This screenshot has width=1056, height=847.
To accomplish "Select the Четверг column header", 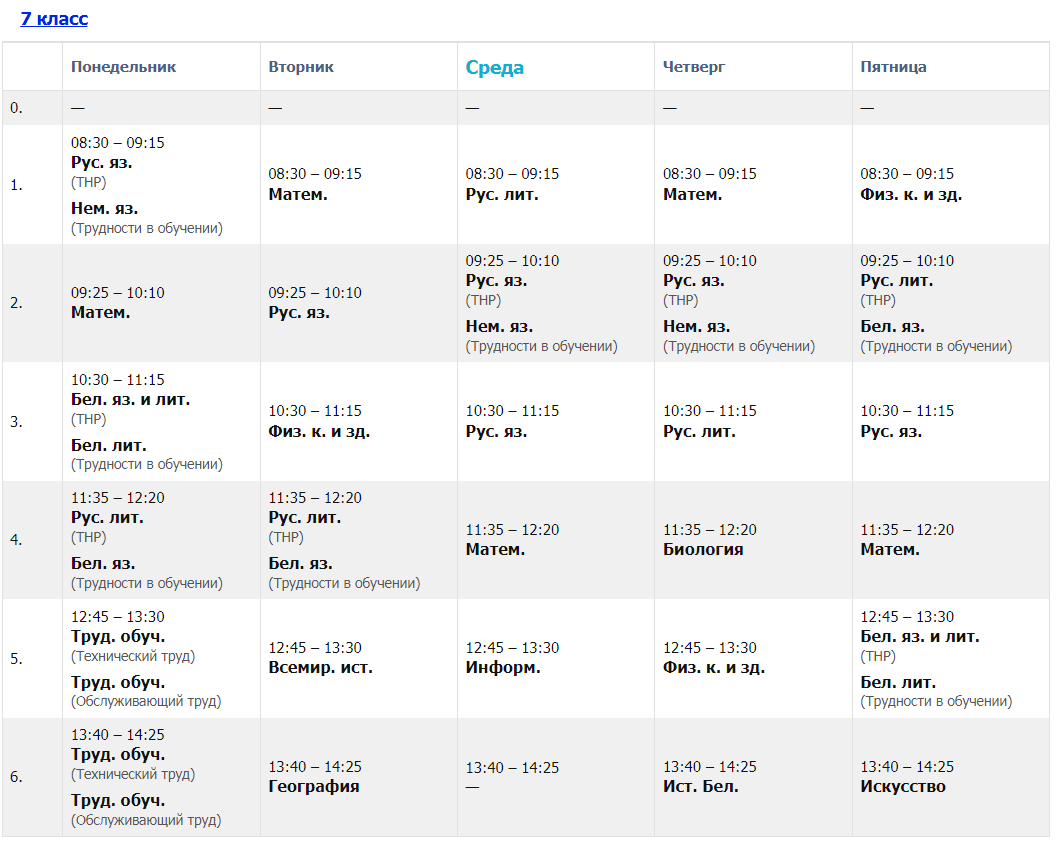I will (x=694, y=67).
